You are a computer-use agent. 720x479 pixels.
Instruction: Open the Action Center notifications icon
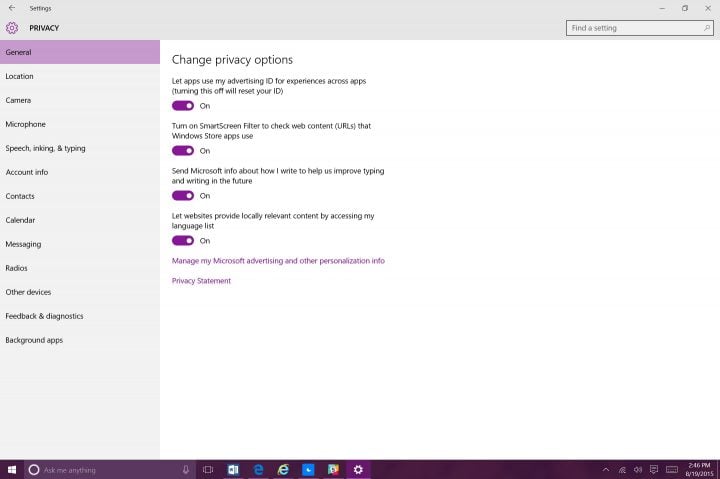(x=654, y=469)
